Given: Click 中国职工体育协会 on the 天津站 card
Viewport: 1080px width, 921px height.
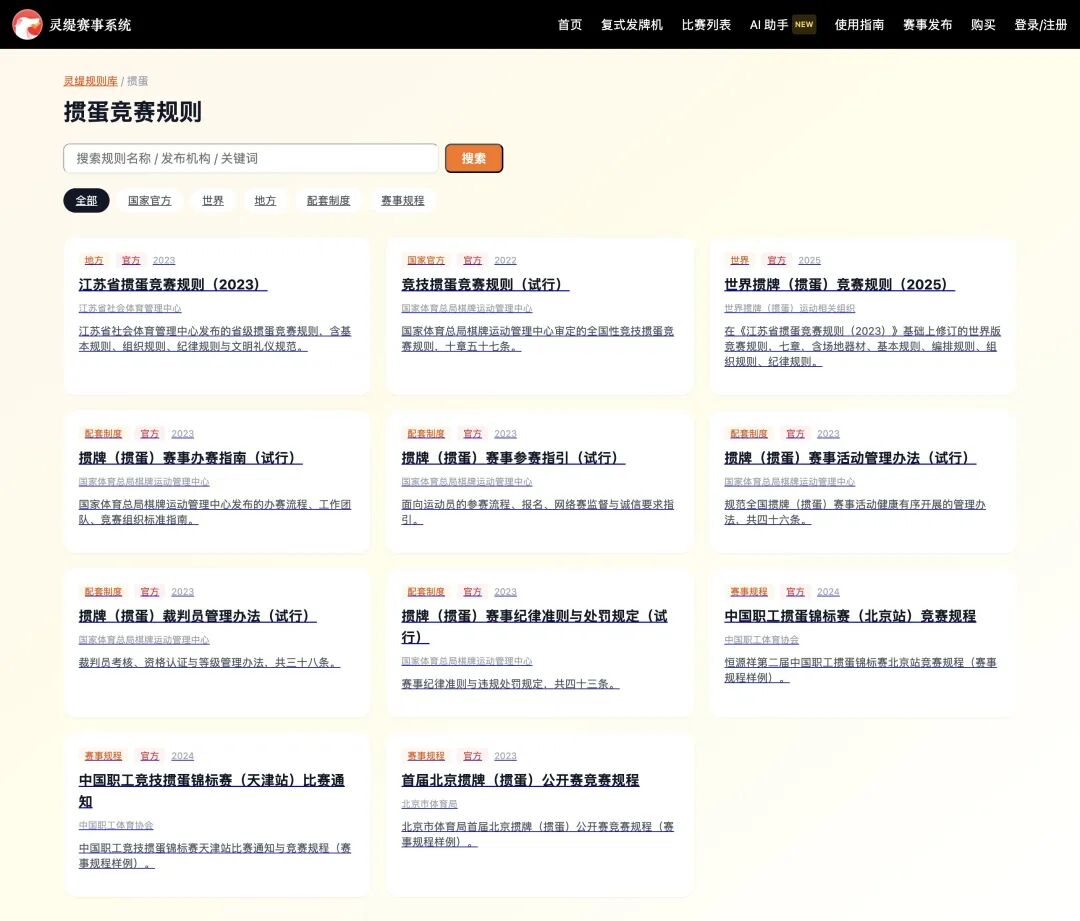Looking at the screenshot, I should point(116,825).
